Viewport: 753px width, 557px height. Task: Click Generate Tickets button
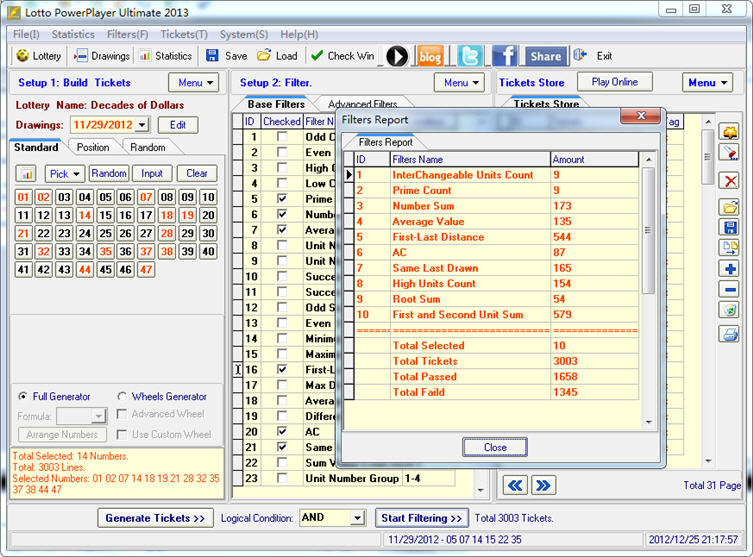point(155,518)
